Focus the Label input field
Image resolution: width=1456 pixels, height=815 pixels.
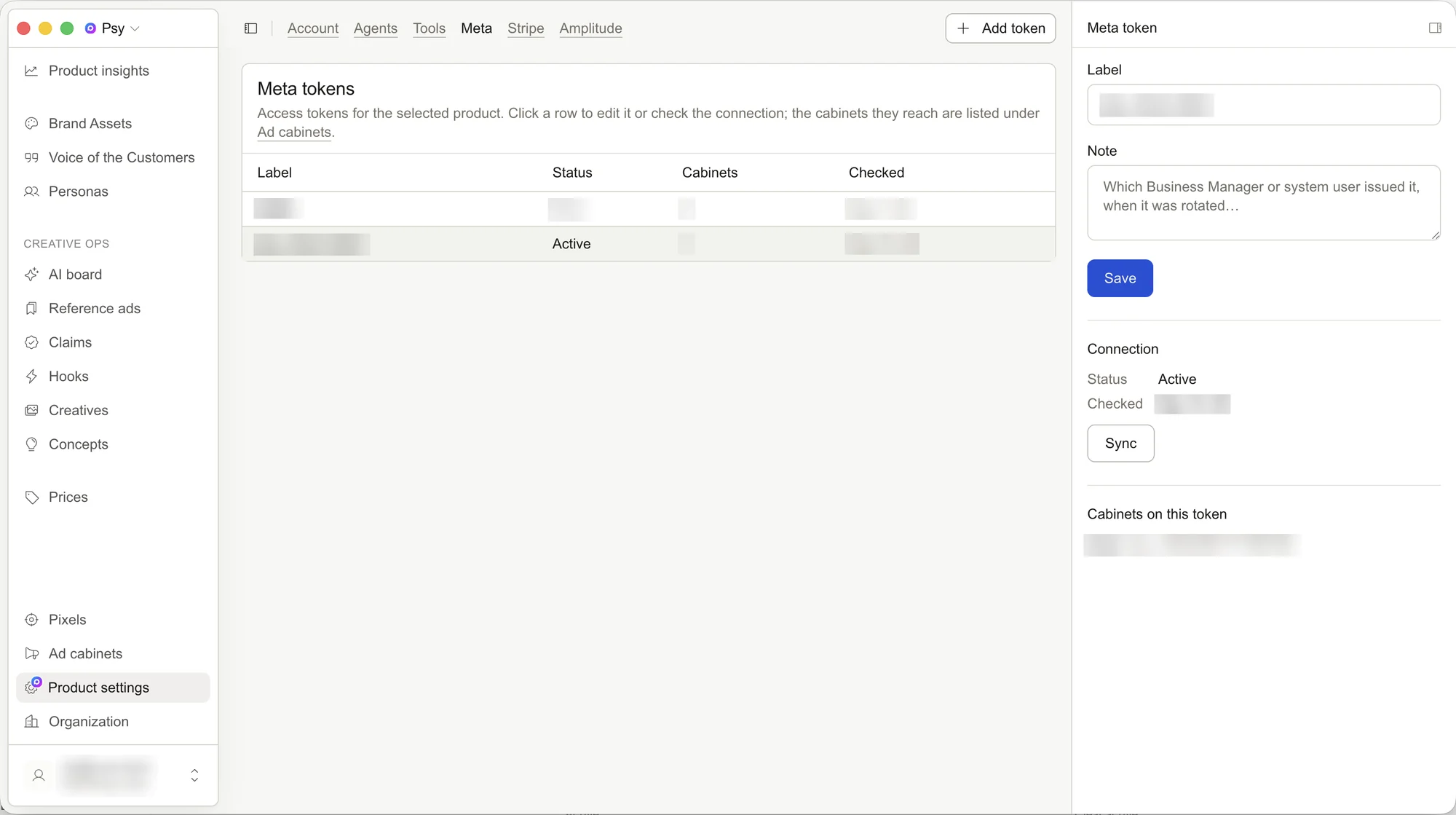pyautogui.click(x=1263, y=105)
